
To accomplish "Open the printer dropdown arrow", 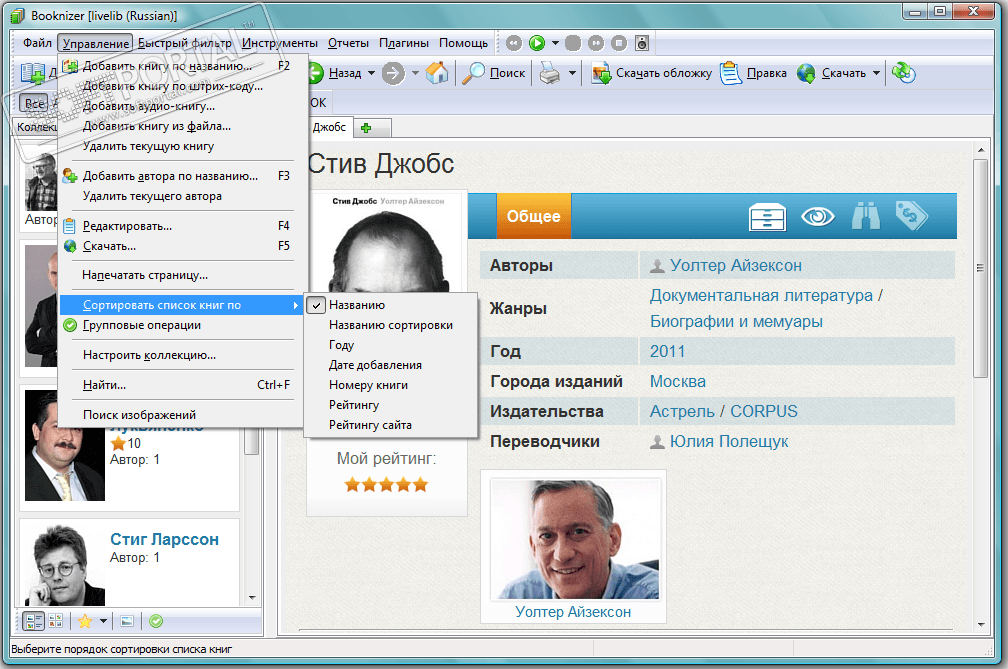I will point(572,73).
